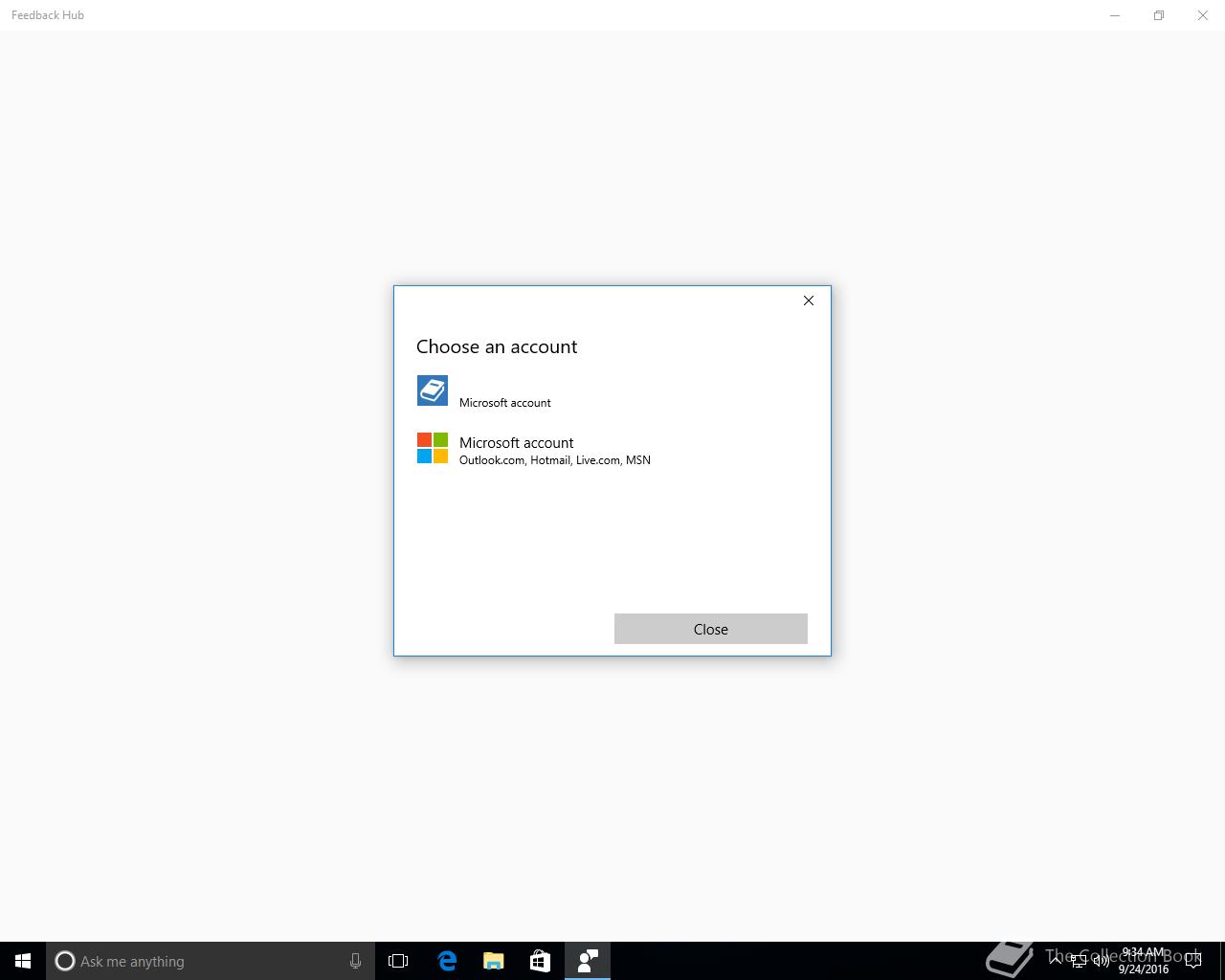Click the volume icon in the system tray
The width and height of the screenshot is (1225, 980).
(1102, 961)
